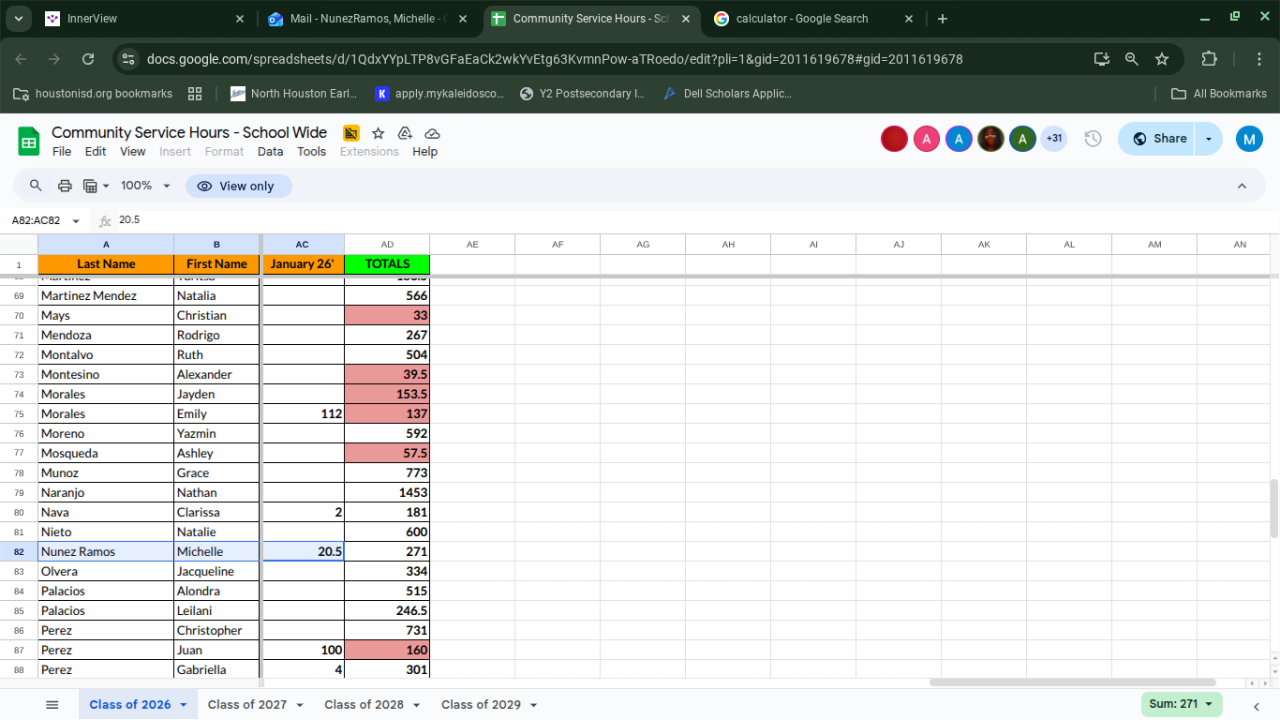The height and width of the screenshot is (720, 1280).
Task: Open the apply.mykaleidosco... bookmark
Action: click(x=440, y=94)
